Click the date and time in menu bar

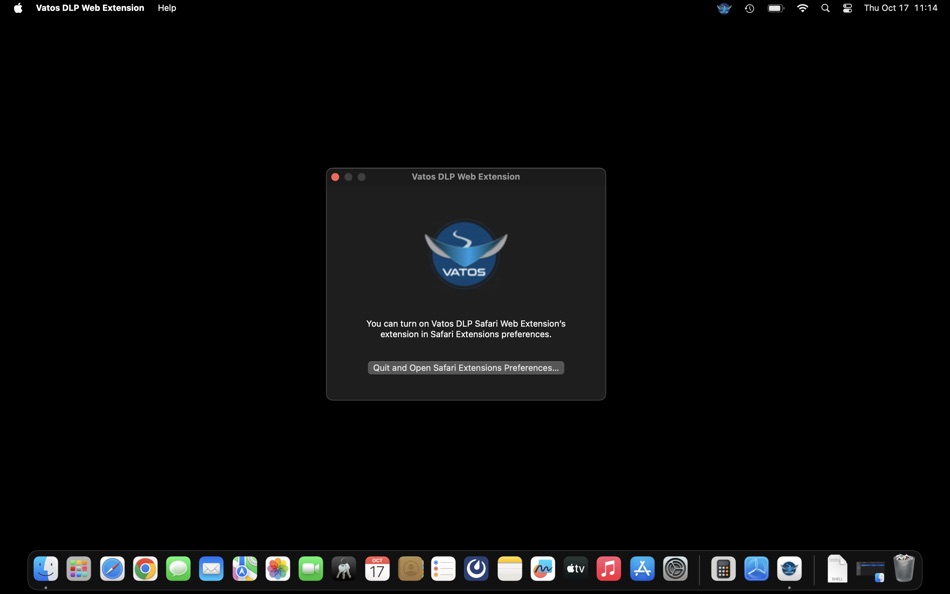[900, 8]
